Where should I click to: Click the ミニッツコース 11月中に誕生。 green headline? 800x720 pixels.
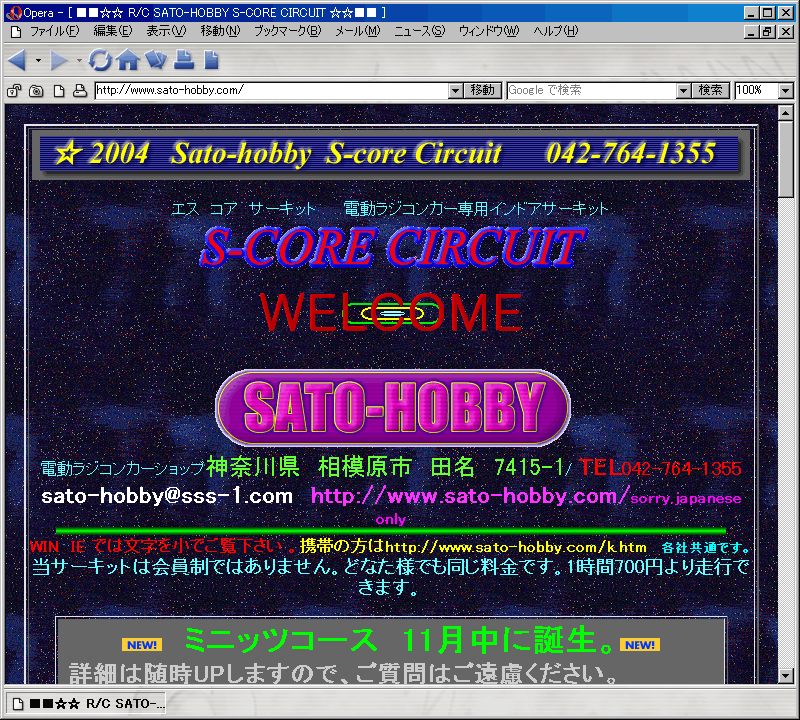click(398, 640)
